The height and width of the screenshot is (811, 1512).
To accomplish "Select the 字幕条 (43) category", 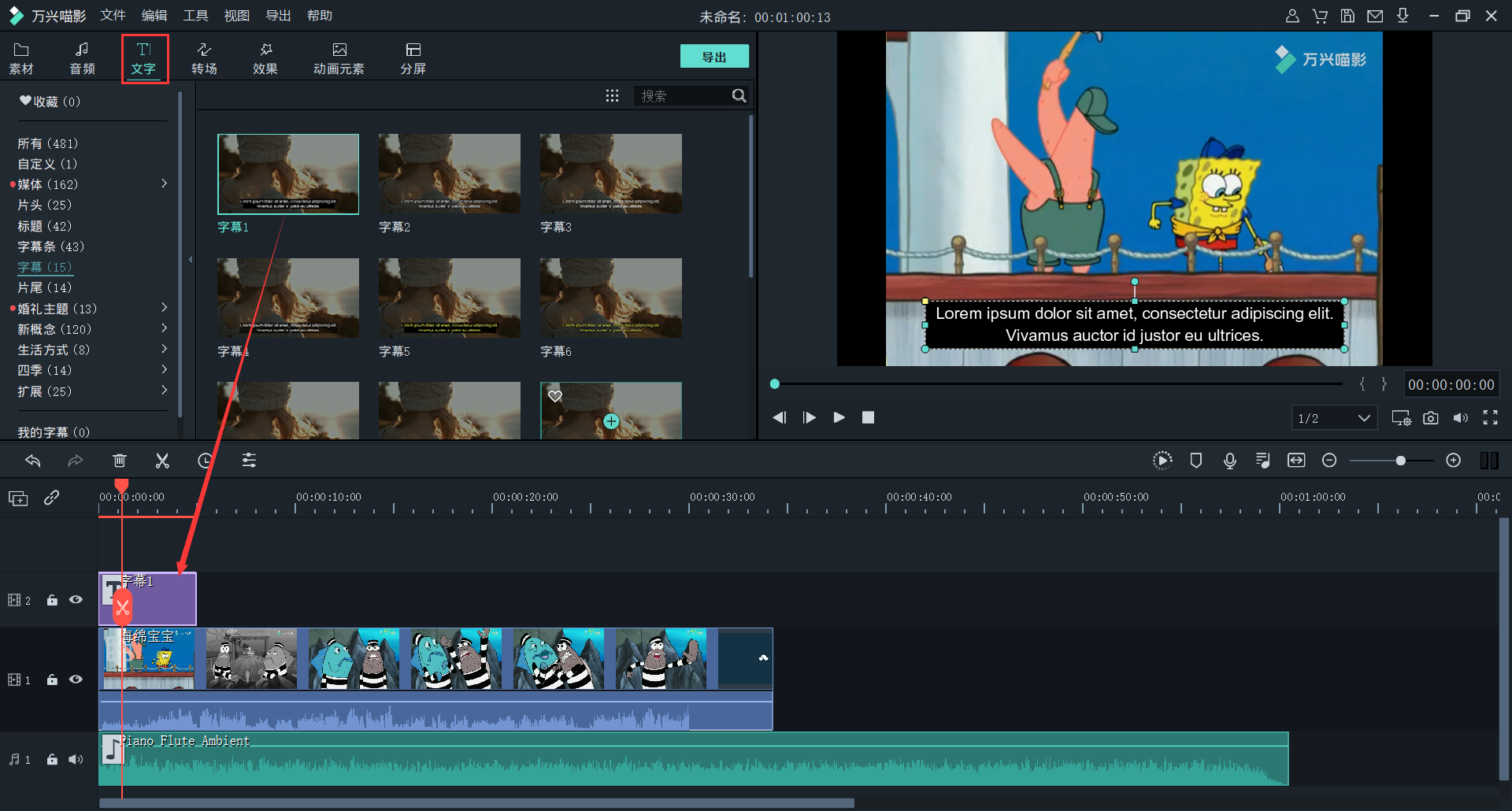I will (x=50, y=246).
